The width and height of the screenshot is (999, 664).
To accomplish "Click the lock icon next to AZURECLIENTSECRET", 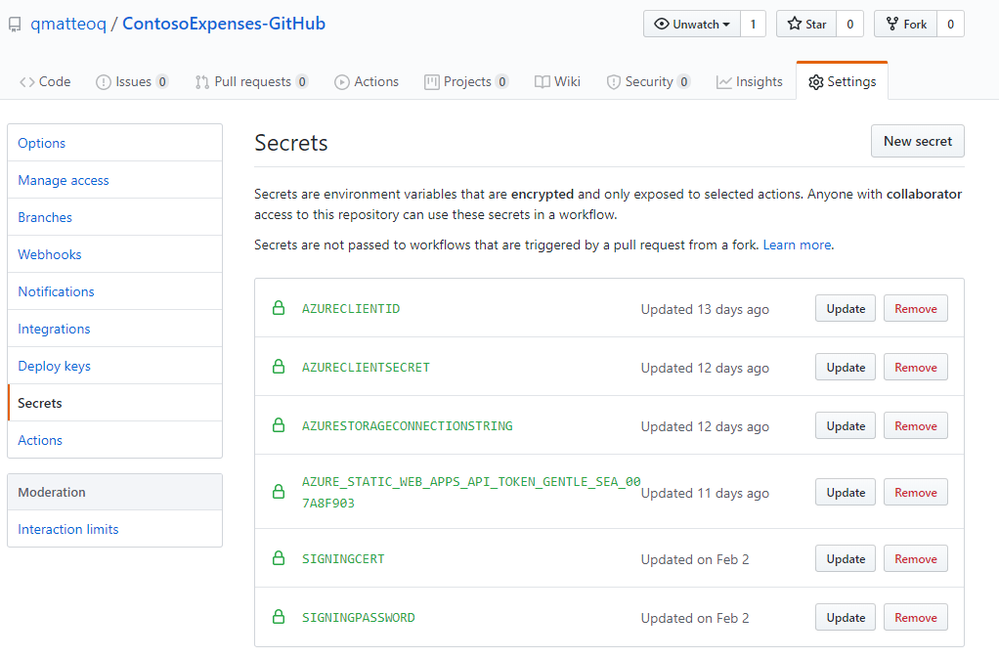I will 278,367.
